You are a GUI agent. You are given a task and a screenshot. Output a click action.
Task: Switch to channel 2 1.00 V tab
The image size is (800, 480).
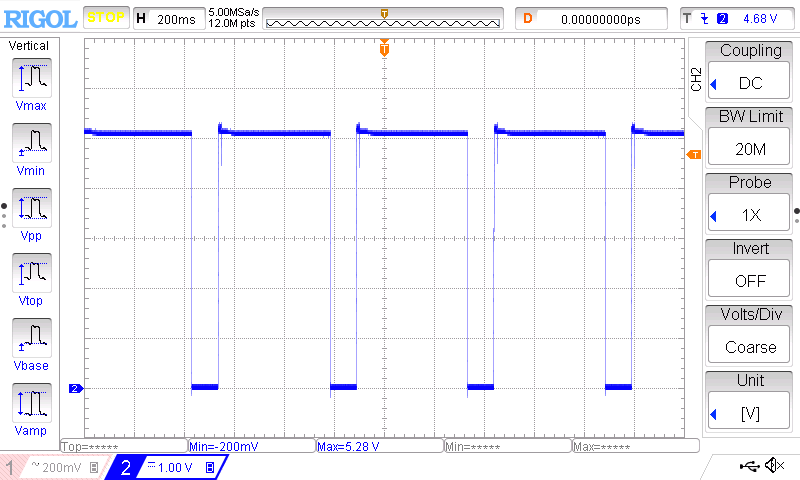pyautogui.click(x=166, y=467)
